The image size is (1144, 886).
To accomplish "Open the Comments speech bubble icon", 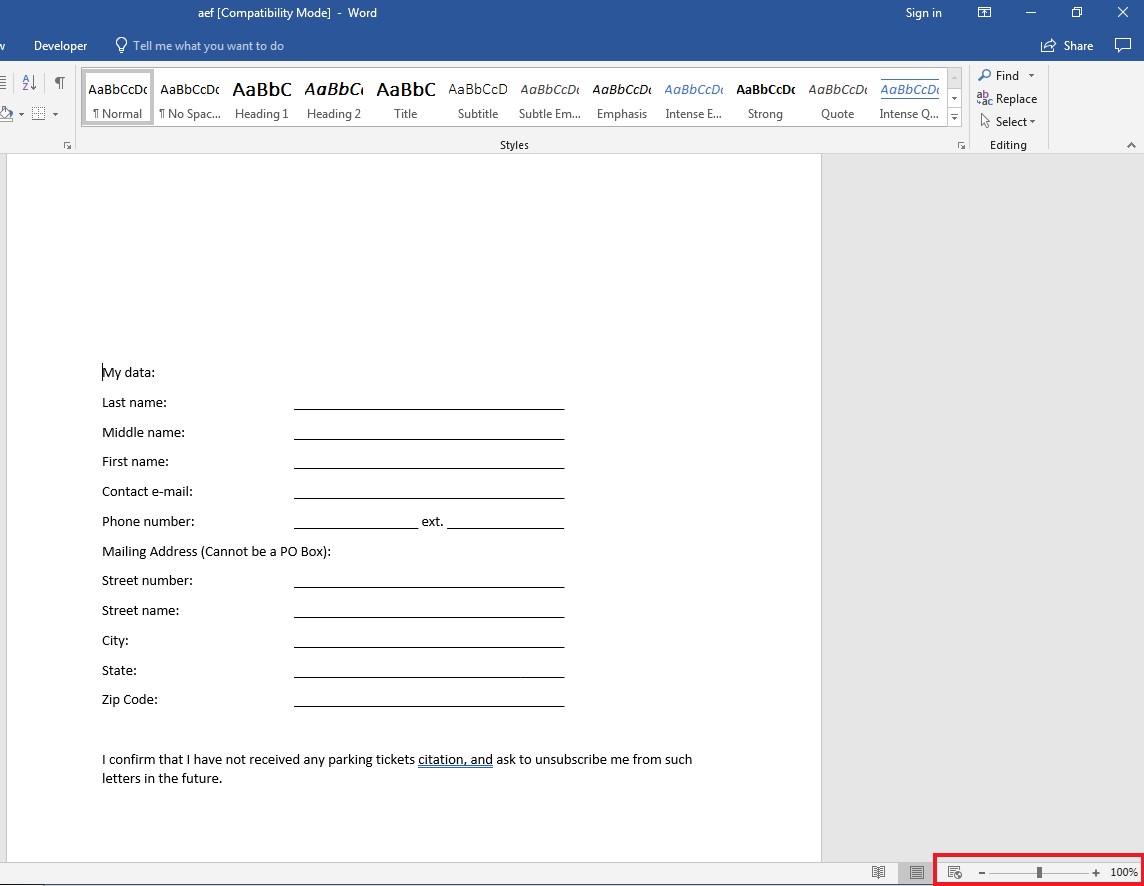I will (1122, 45).
